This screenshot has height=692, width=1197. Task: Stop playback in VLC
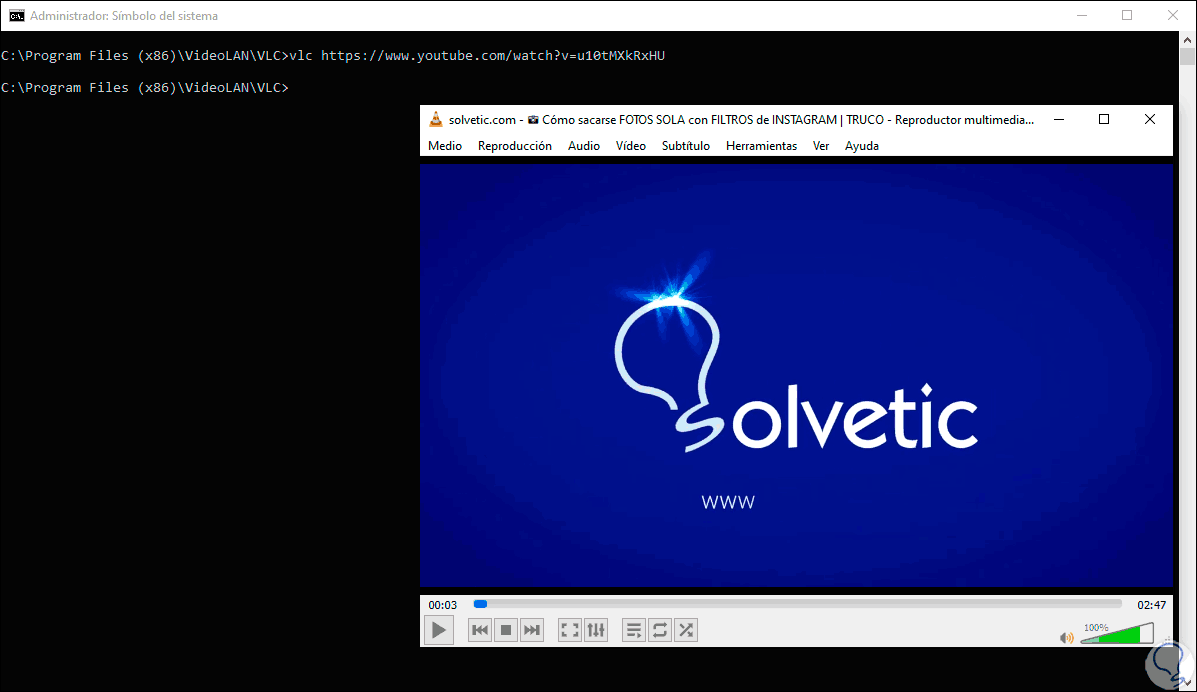coord(505,630)
